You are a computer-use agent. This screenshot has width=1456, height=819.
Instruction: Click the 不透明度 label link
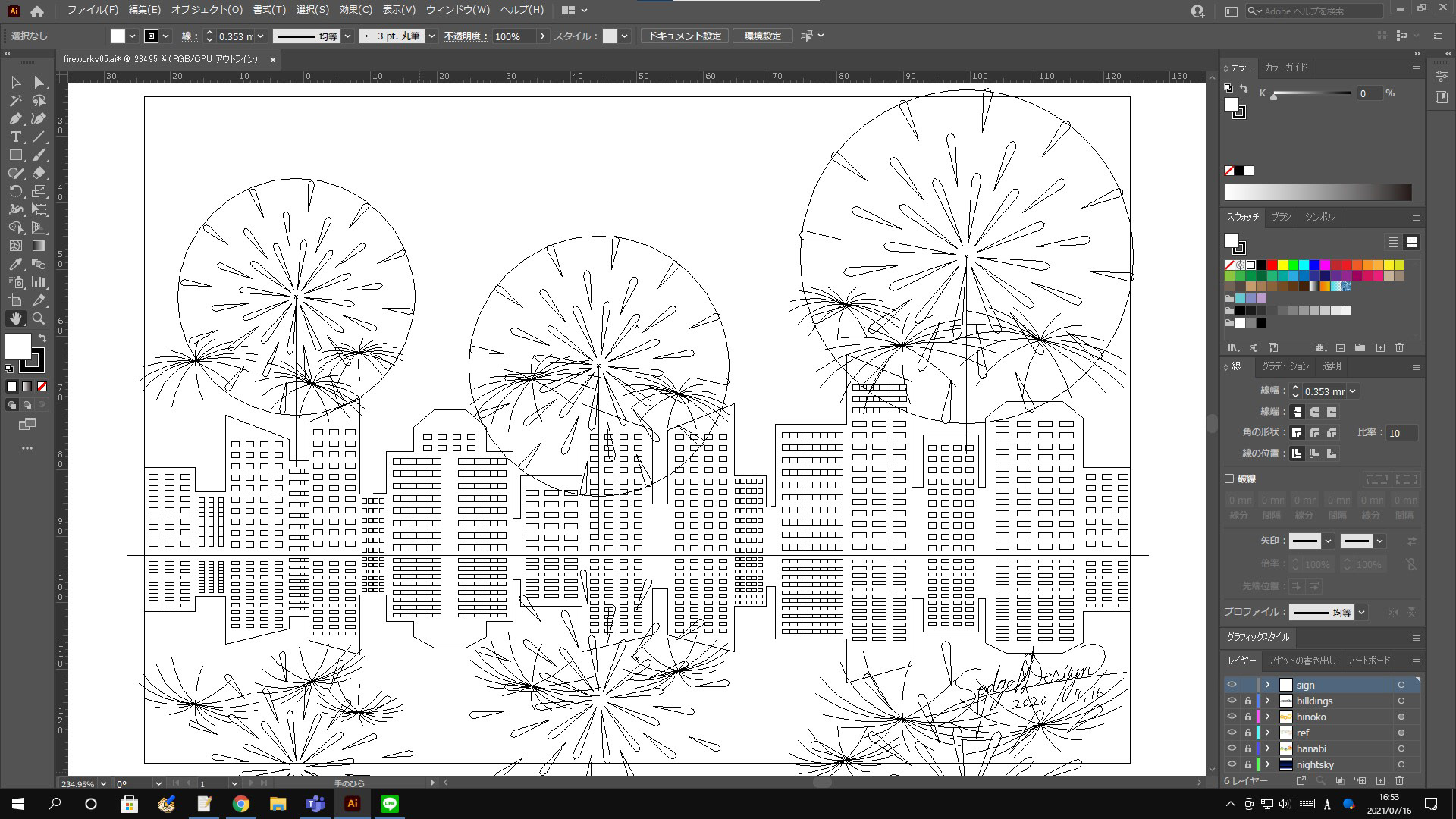click(465, 36)
